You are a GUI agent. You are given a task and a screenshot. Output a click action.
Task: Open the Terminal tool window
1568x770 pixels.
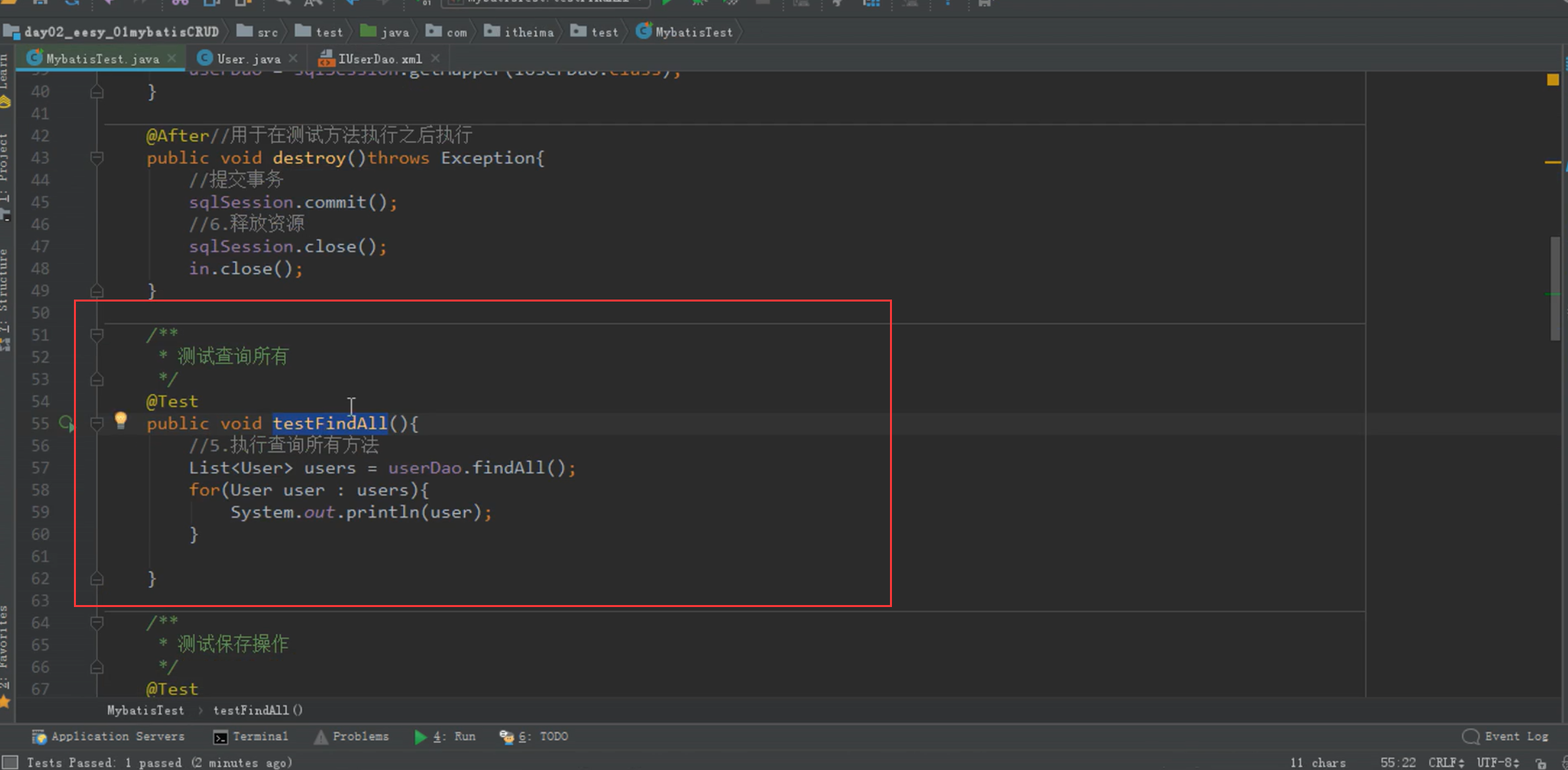tap(251, 736)
